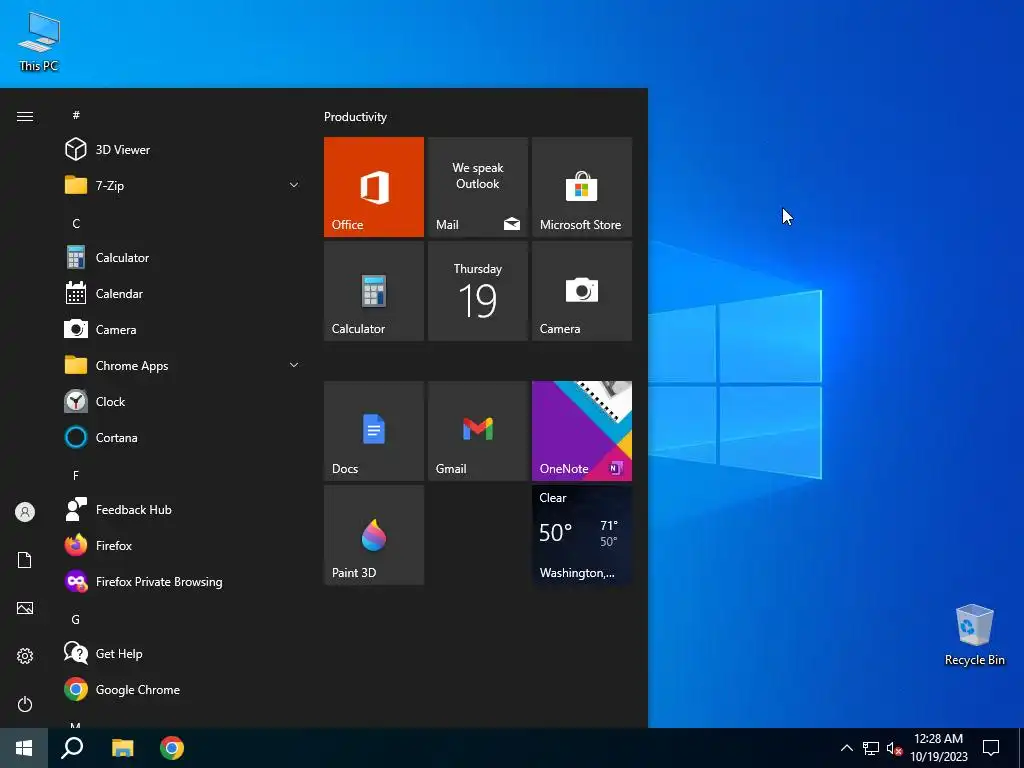1024x768 pixels.
Task: Select the This PC desktop icon
Action: [x=39, y=42]
